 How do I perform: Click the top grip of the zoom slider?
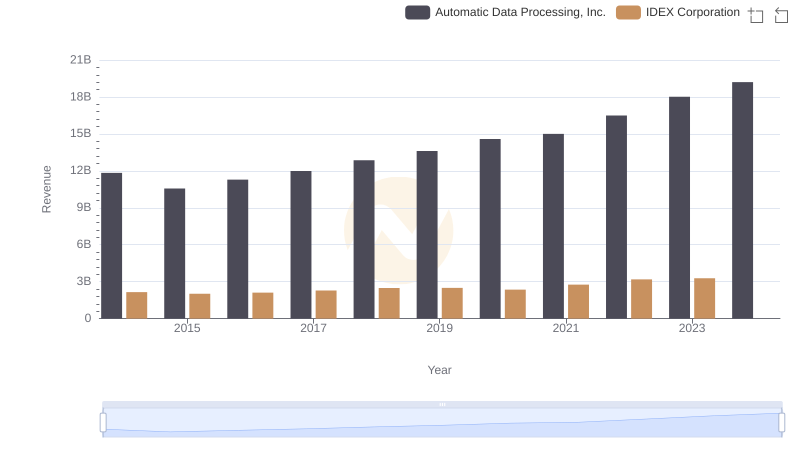point(442,404)
